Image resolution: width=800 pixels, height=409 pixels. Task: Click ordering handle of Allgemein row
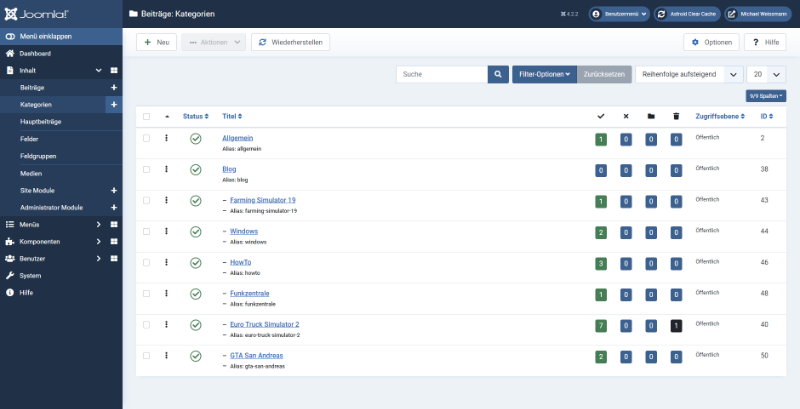click(166, 138)
